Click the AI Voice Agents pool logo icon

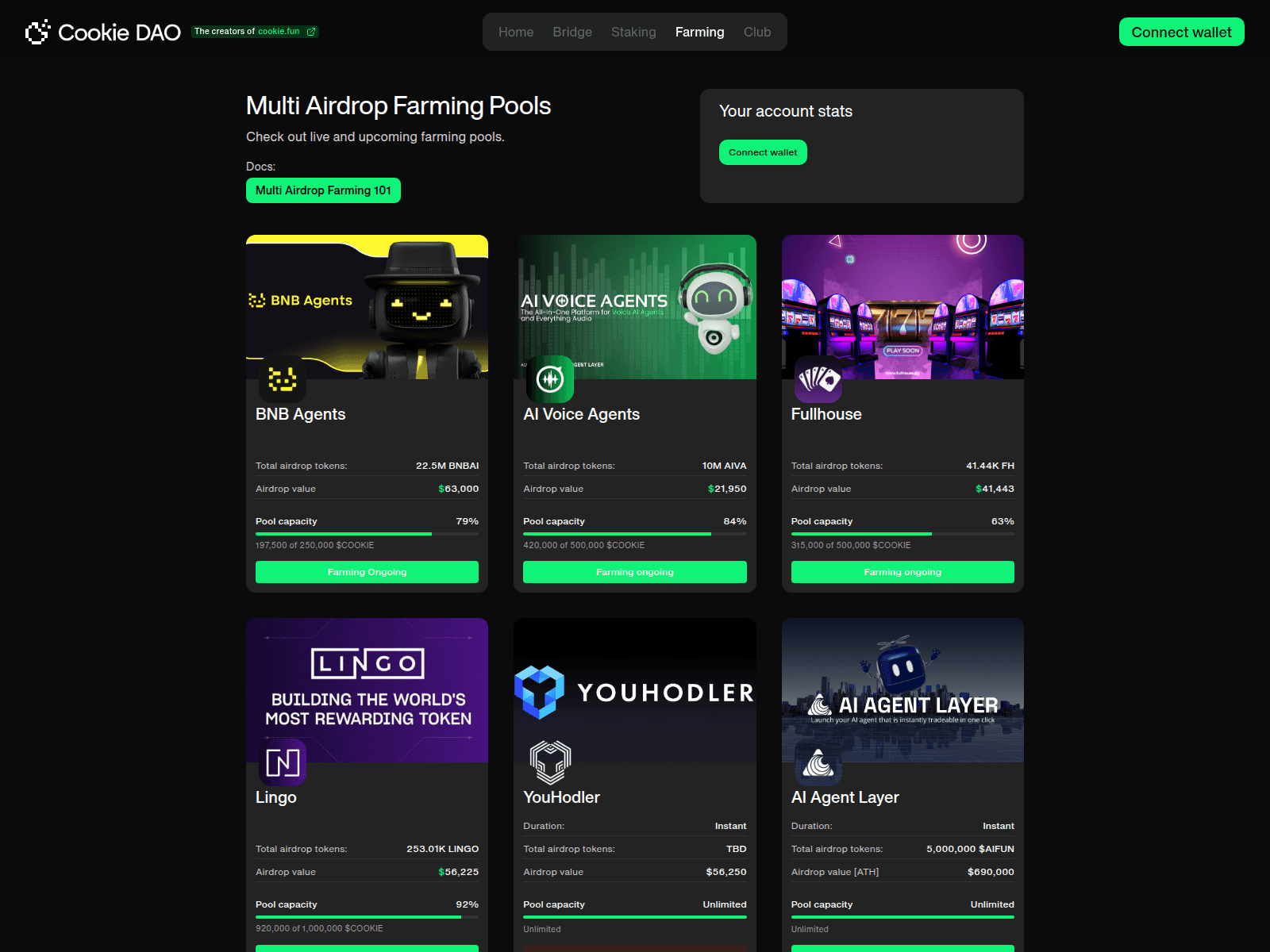(x=549, y=379)
